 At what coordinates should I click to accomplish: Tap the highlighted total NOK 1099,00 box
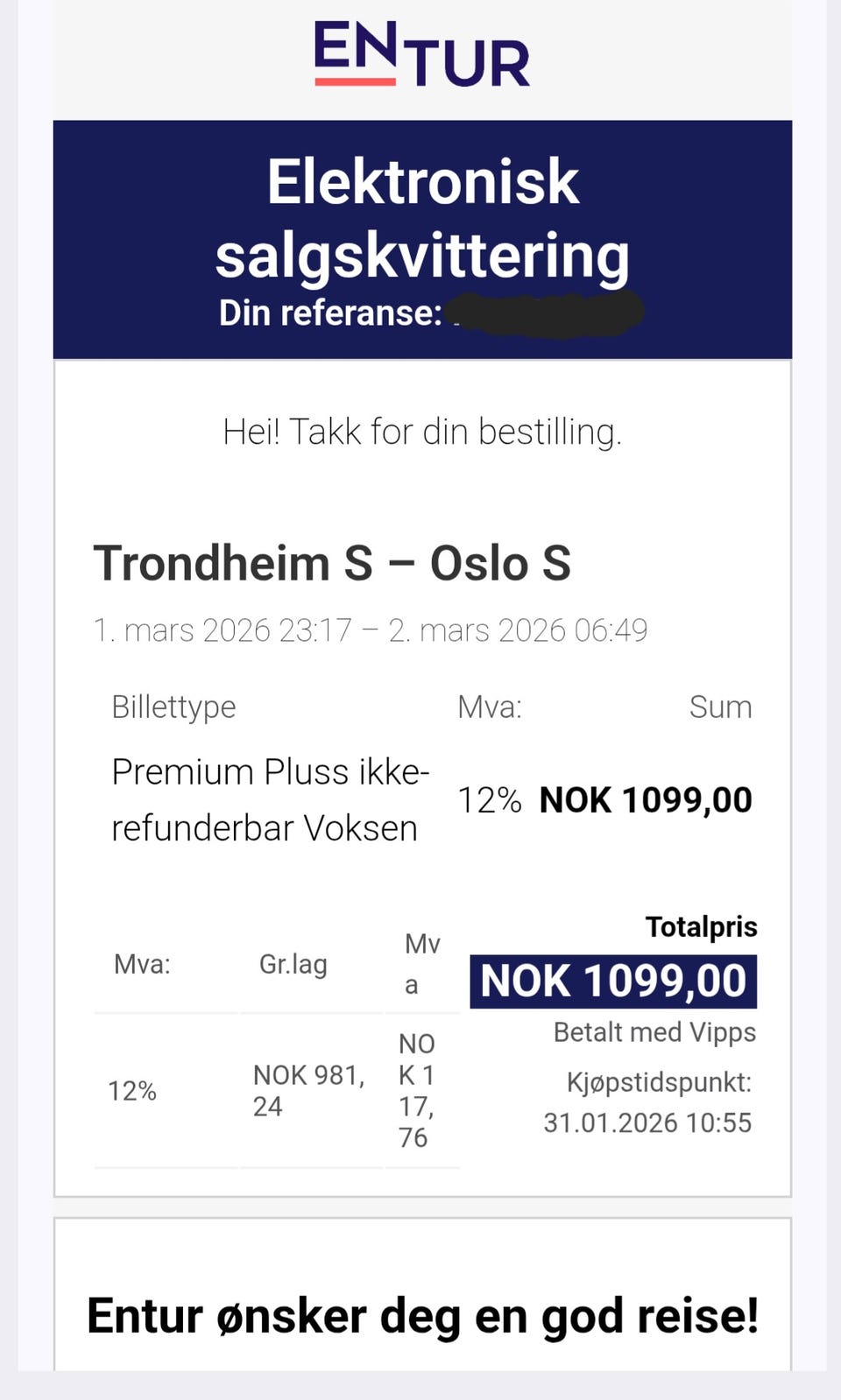click(x=613, y=981)
